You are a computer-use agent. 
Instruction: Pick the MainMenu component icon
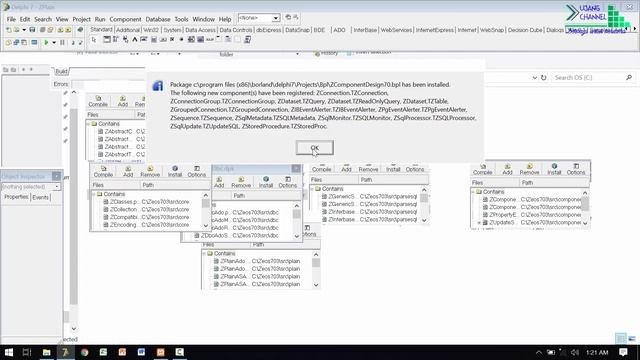coord(116,40)
